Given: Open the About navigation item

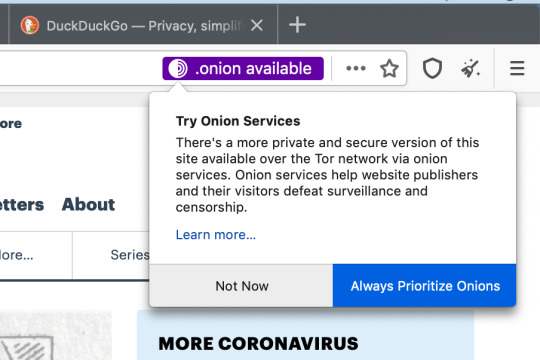Looking at the screenshot, I should pos(89,204).
